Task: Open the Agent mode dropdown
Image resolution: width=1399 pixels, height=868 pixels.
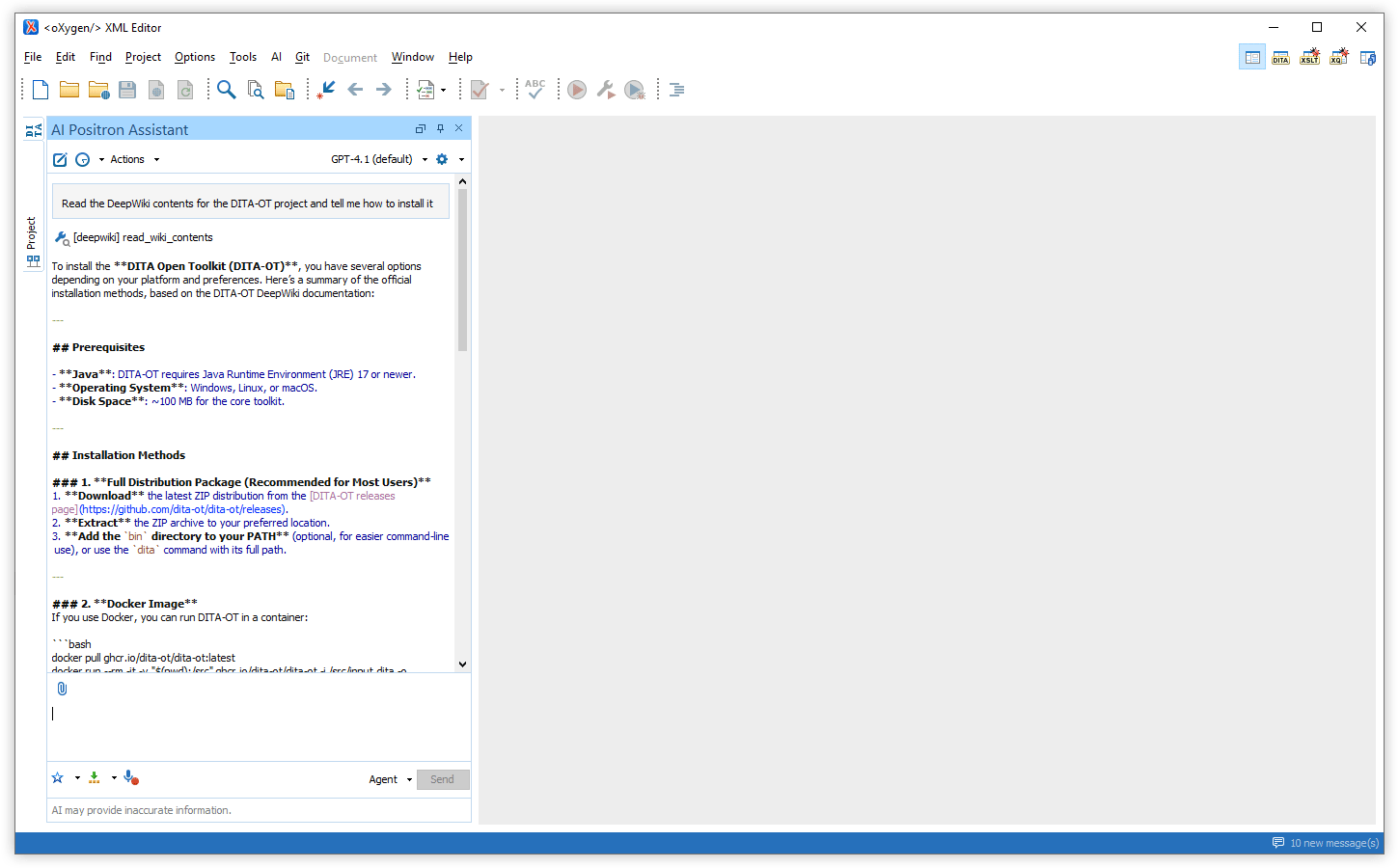Action: pos(390,779)
